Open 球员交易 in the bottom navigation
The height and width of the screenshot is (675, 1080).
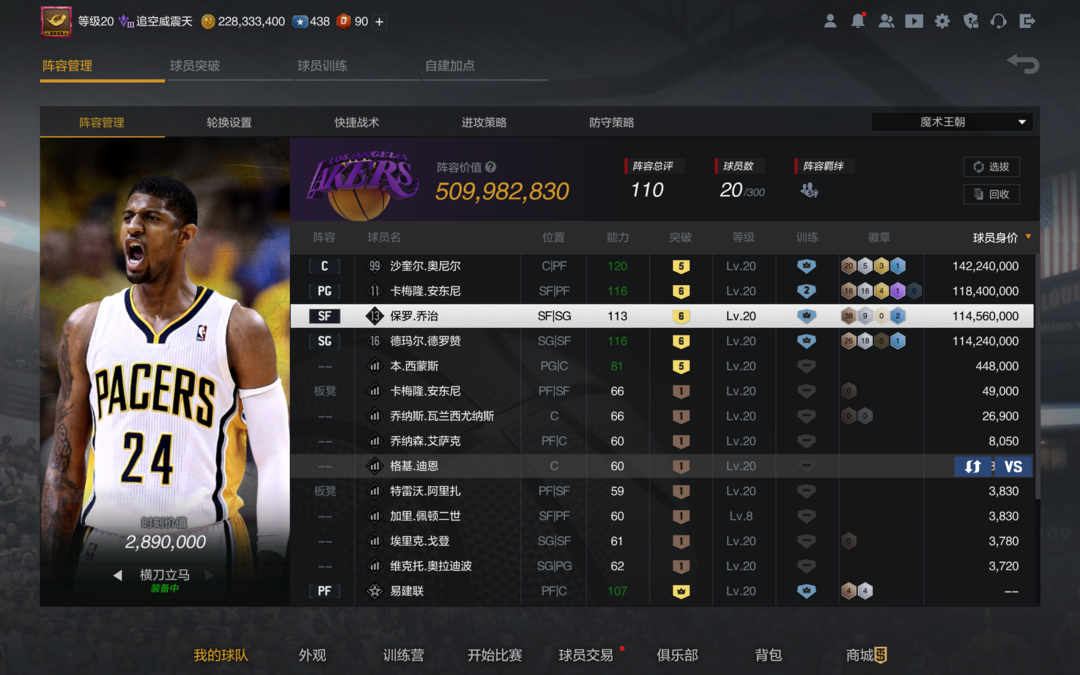[586, 655]
